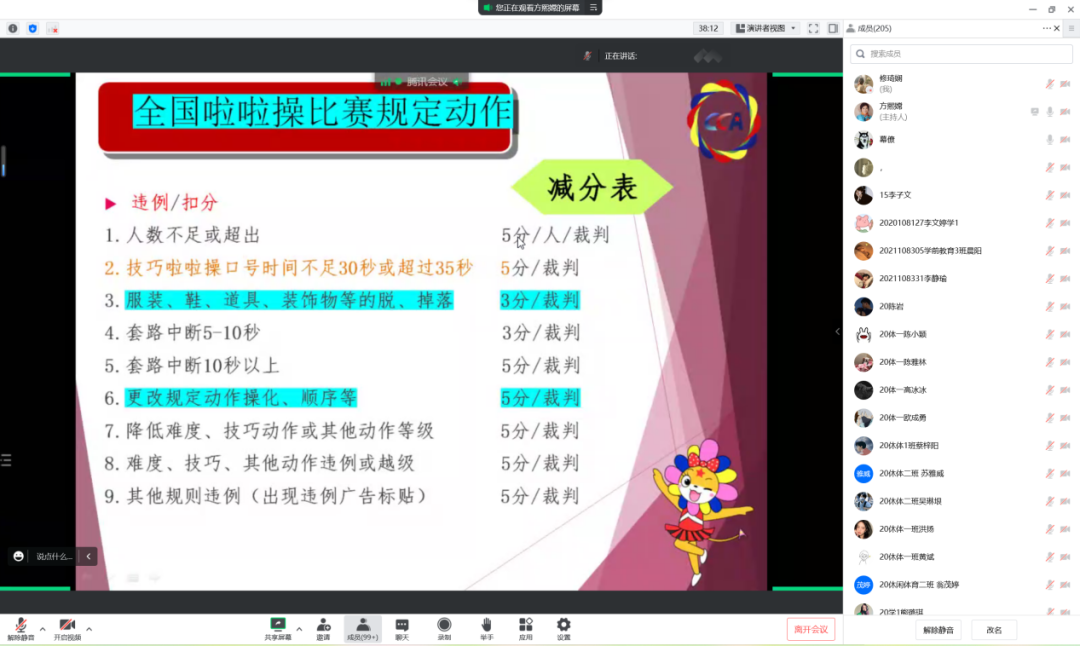Expand audio options arrow beside 解除静音
This screenshot has height=646, width=1080.
[x=42, y=629]
